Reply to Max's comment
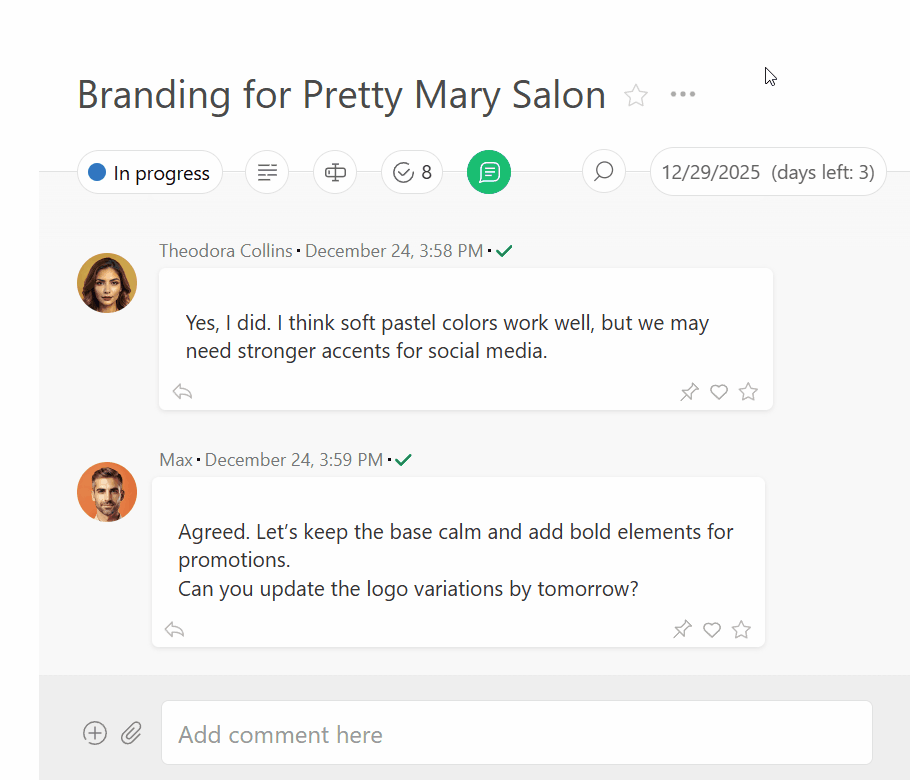Screen dimensions: 910x780 pos(174,629)
